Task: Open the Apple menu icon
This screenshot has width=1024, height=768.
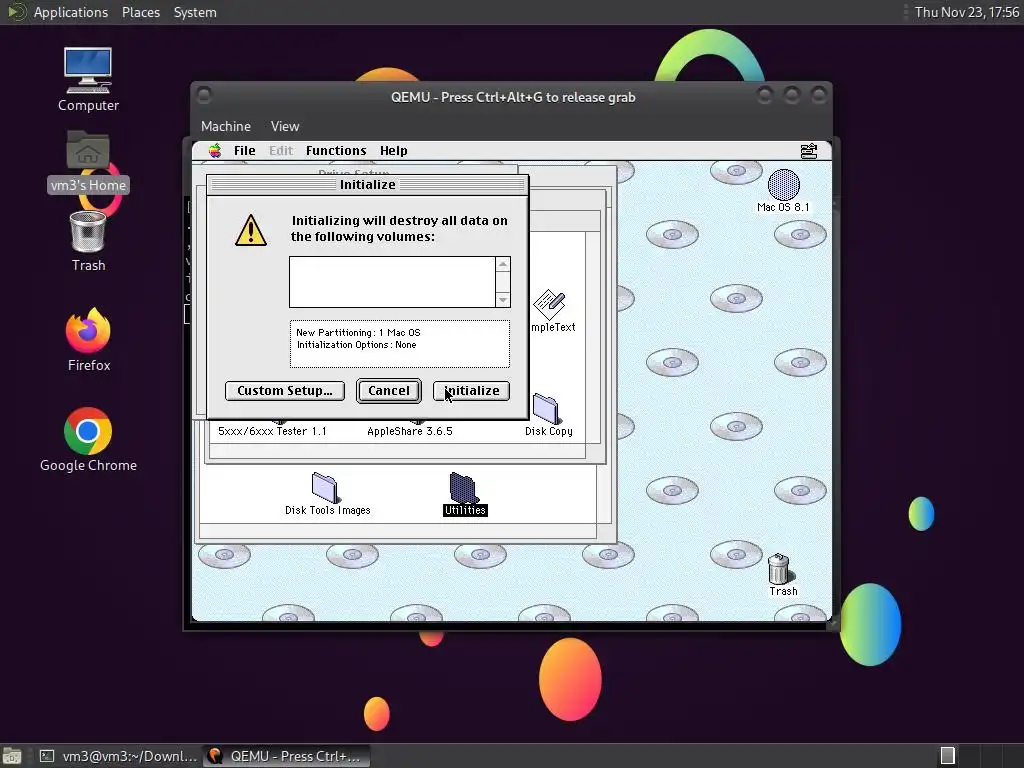Action: coord(215,151)
